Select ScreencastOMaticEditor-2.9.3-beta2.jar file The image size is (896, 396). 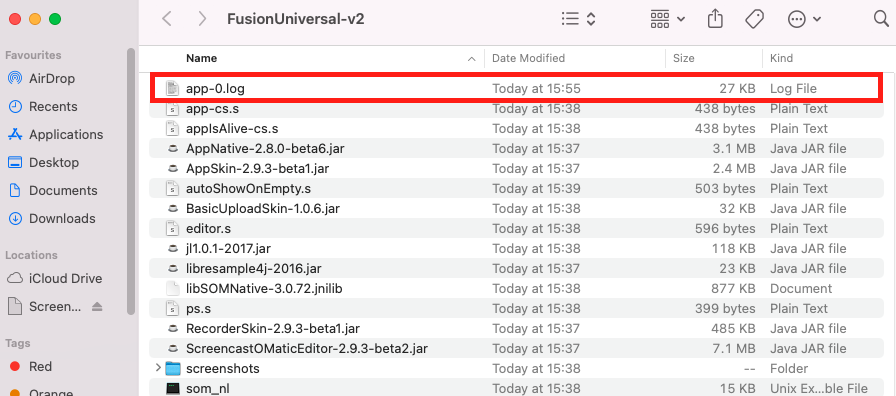click(307, 348)
